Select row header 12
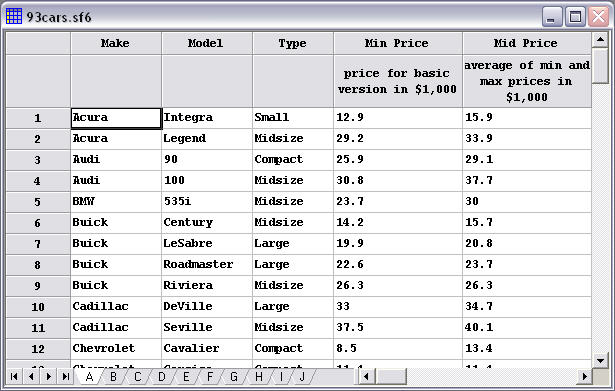Screen dimensions: 615x391 tap(38, 349)
